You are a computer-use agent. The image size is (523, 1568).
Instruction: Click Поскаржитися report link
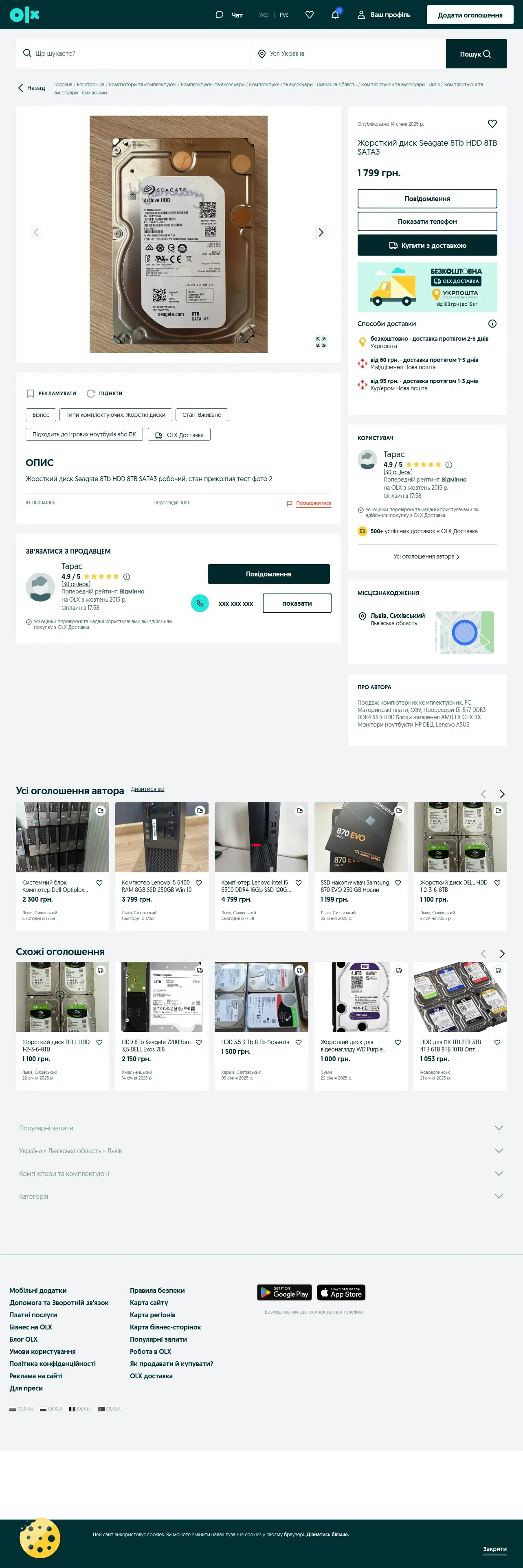click(309, 504)
